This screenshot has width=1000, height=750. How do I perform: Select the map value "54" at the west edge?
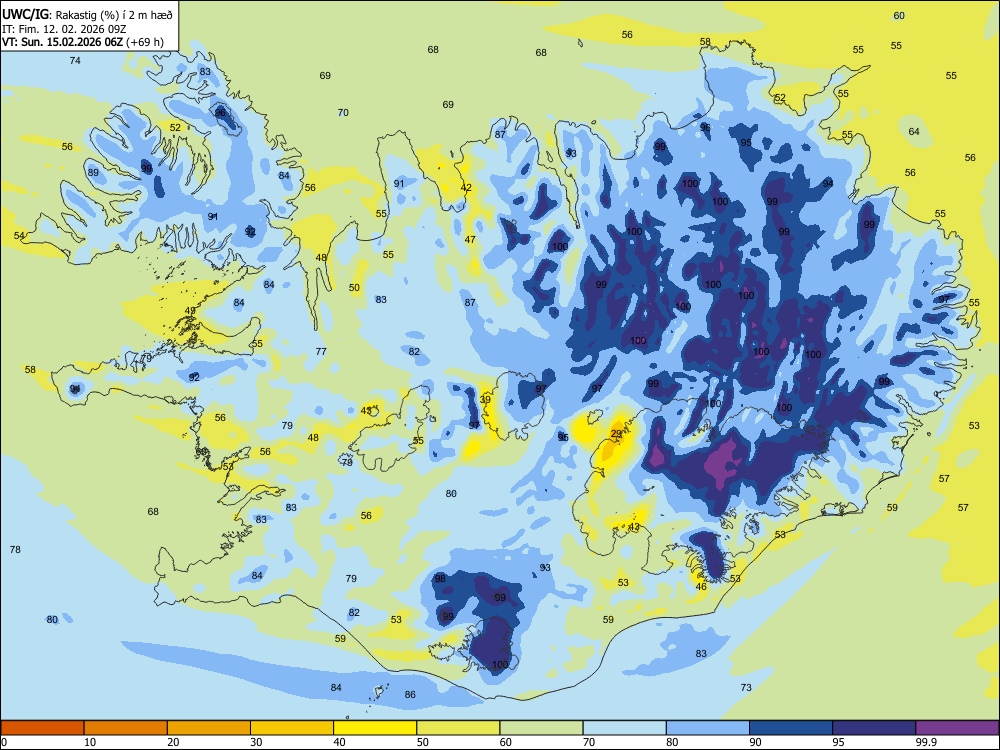(19, 235)
